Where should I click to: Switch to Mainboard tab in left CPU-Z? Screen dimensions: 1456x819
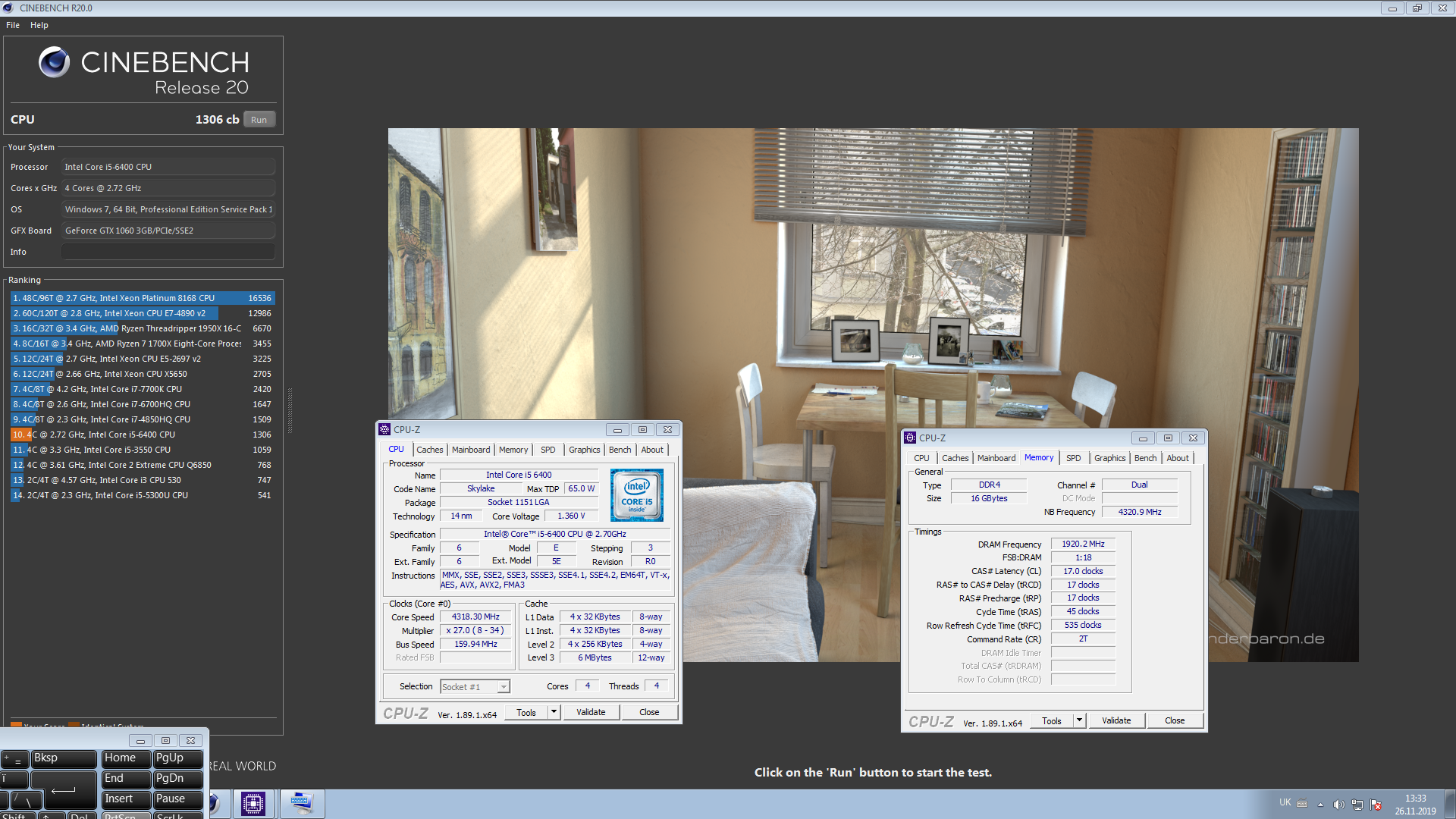[x=471, y=450]
